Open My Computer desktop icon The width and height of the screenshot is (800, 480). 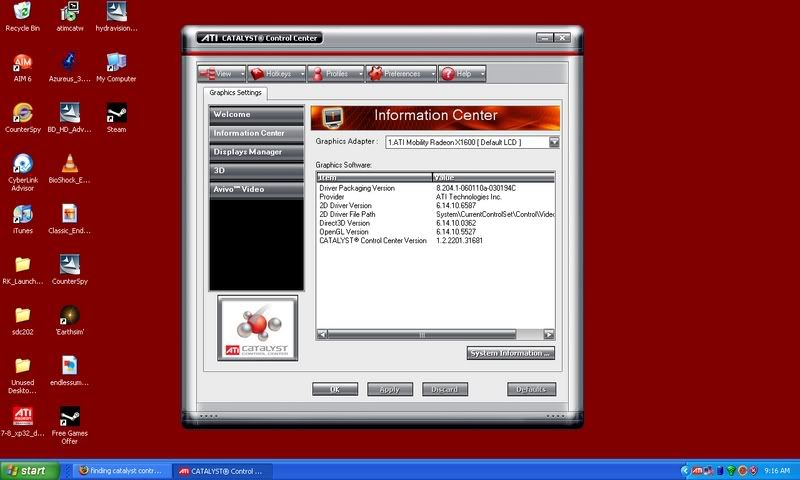[116, 67]
